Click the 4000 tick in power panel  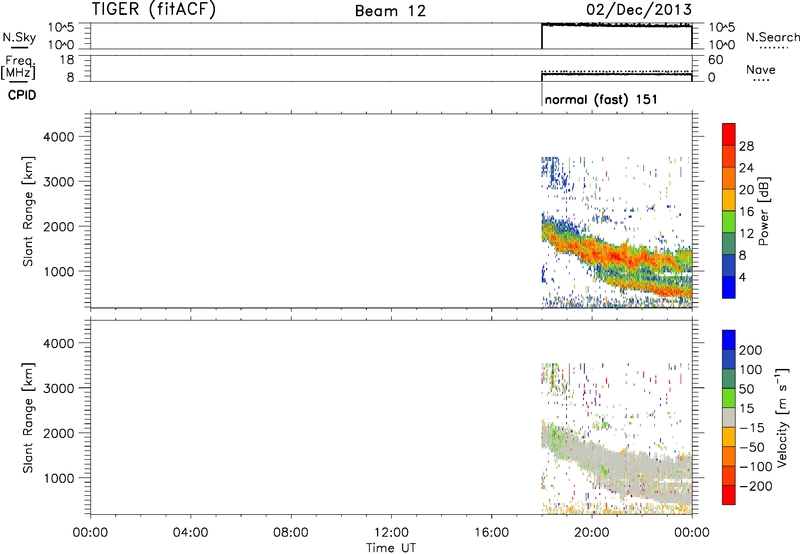pyautogui.click(x=59, y=137)
